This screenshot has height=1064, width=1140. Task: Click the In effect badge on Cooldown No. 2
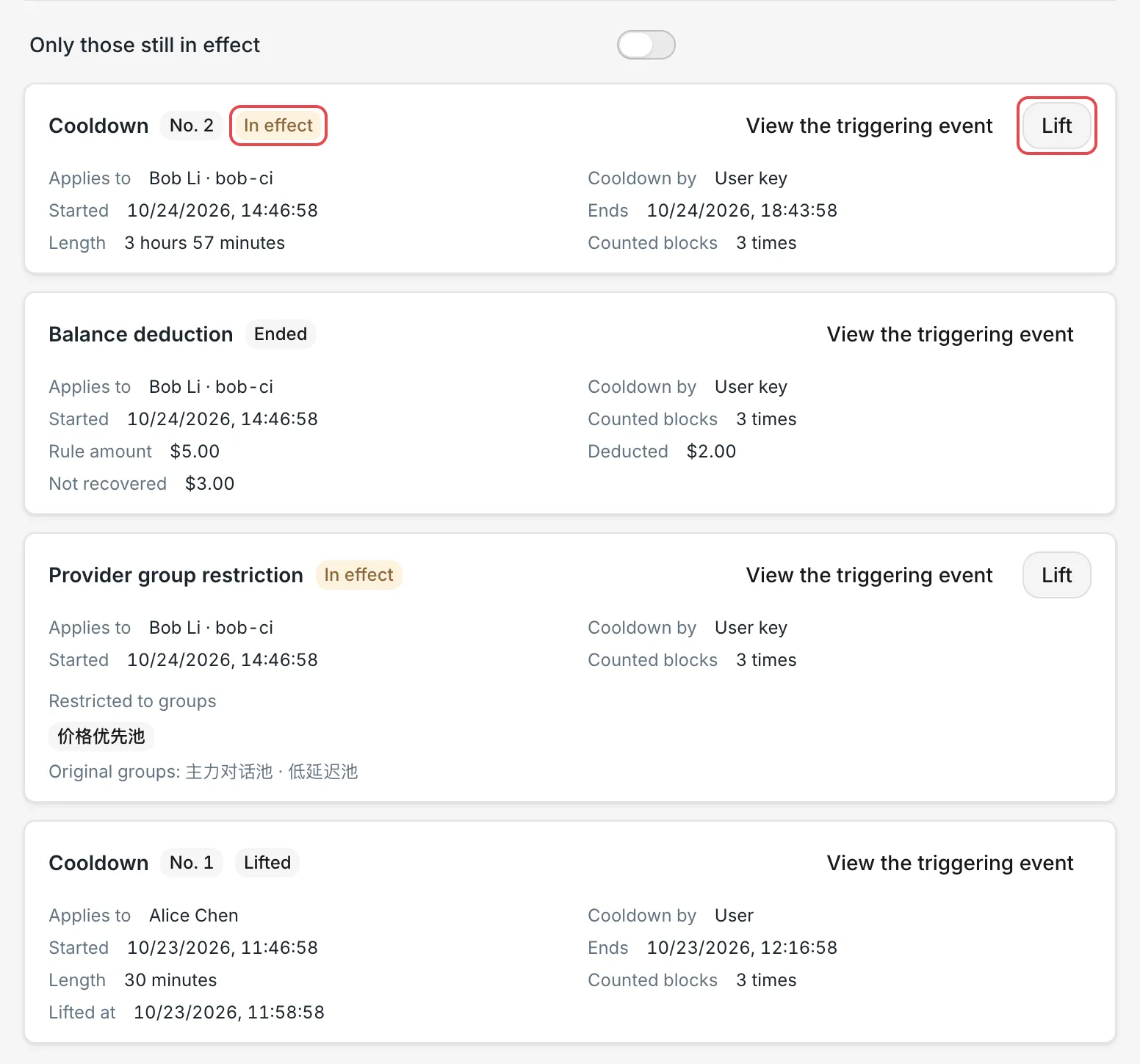tap(278, 126)
